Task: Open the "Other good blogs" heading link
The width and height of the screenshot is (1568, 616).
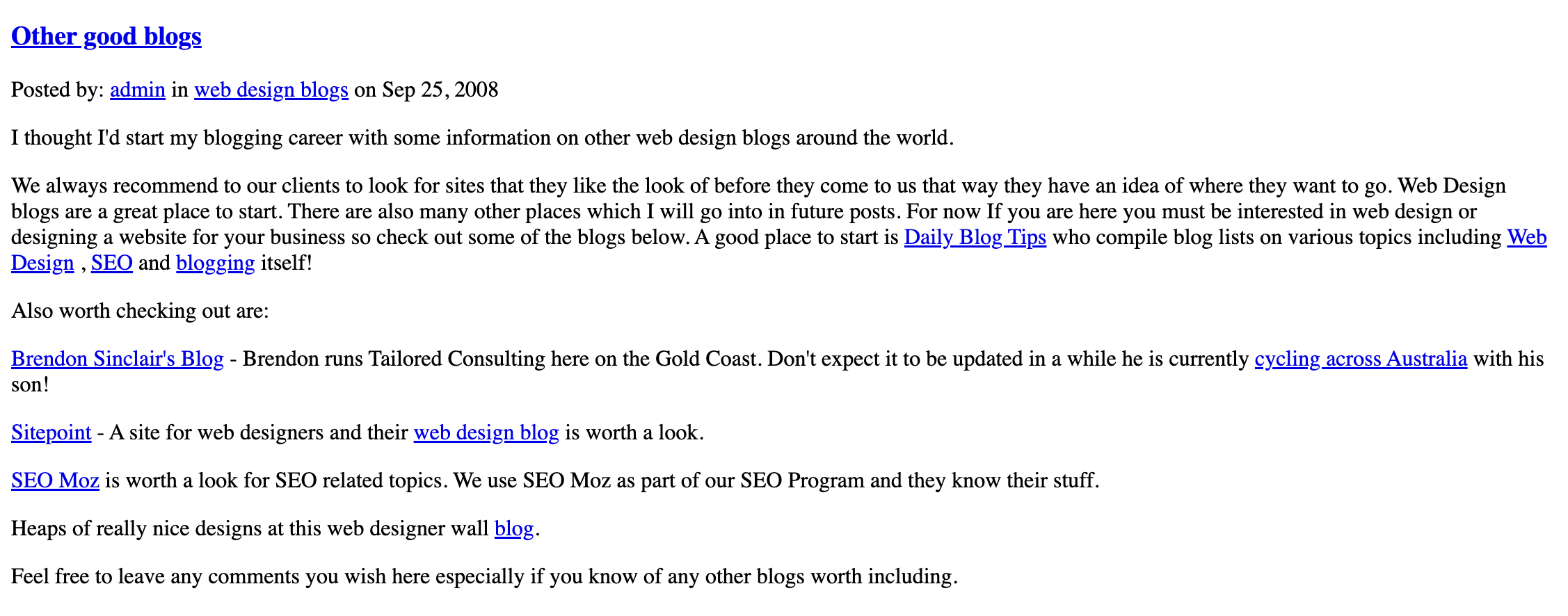Action: 106,36
